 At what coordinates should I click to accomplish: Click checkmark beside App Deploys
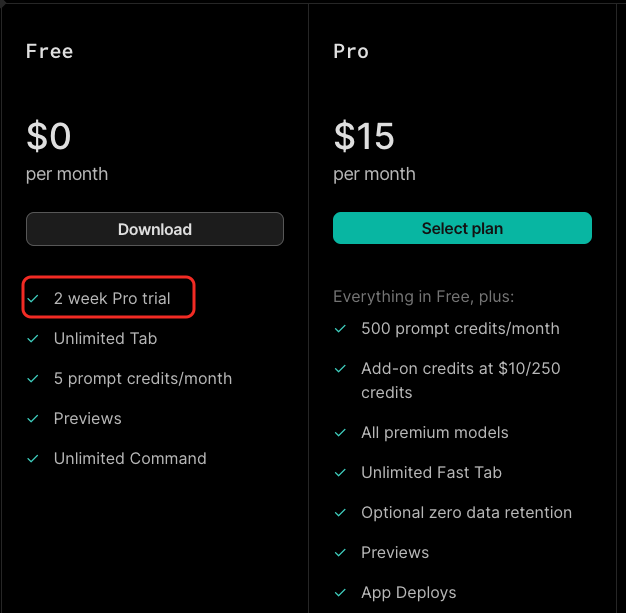coord(340,593)
